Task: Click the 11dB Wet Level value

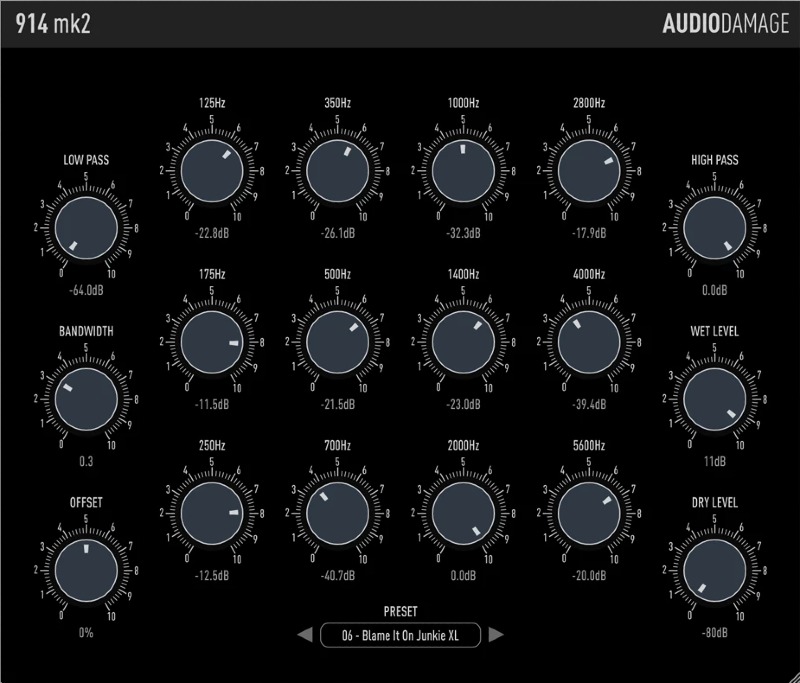Action: coord(714,462)
